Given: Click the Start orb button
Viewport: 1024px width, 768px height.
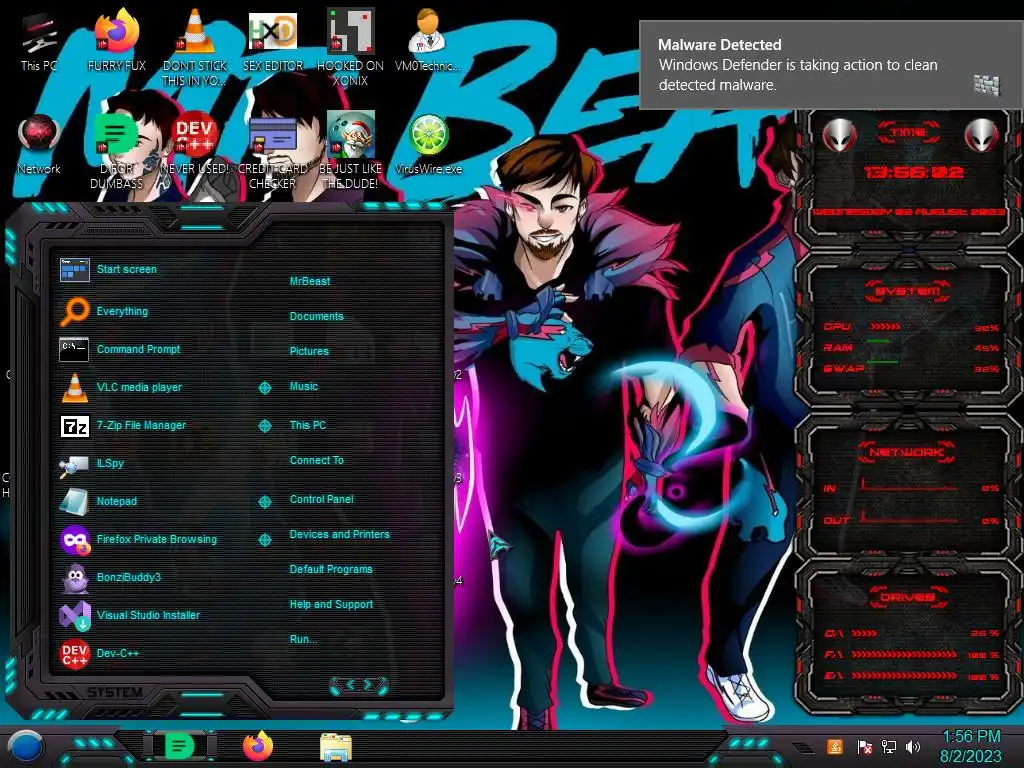Looking at the screenshot, I should coord(26,747).
